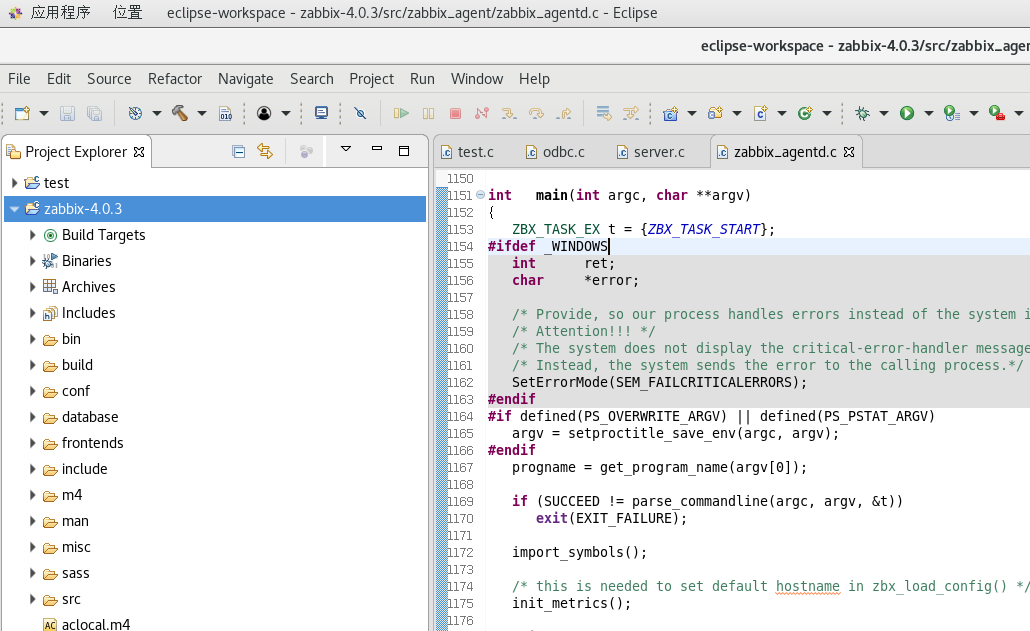Open the build configuration dropdown arrow
The width and height of the screenshot is (1030, 631).
(x=157, y=113)
